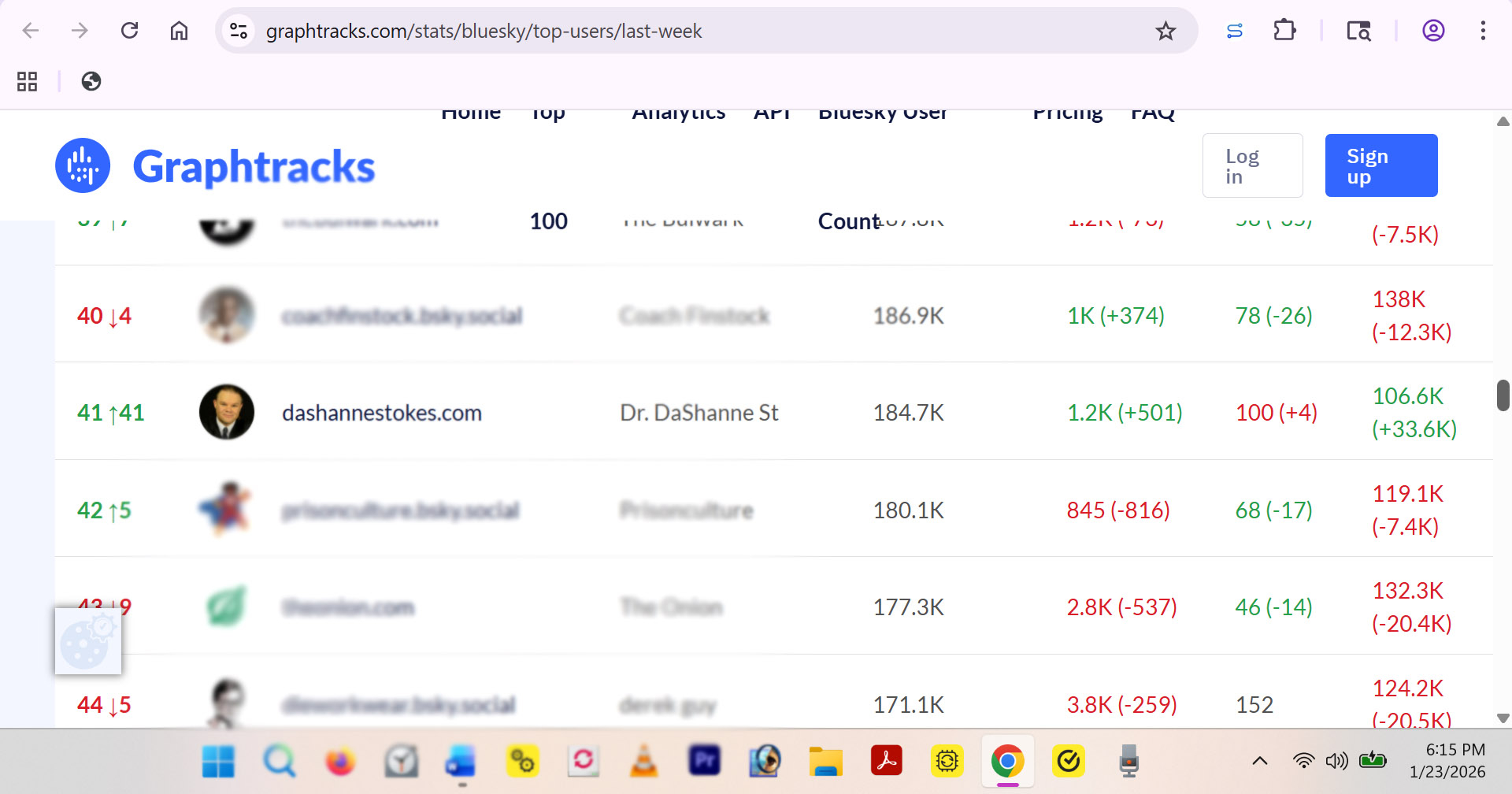This screenshot has width=1512, height=794.
Task: Open the Chrome profile avatar
Action: click(1433, 31)
